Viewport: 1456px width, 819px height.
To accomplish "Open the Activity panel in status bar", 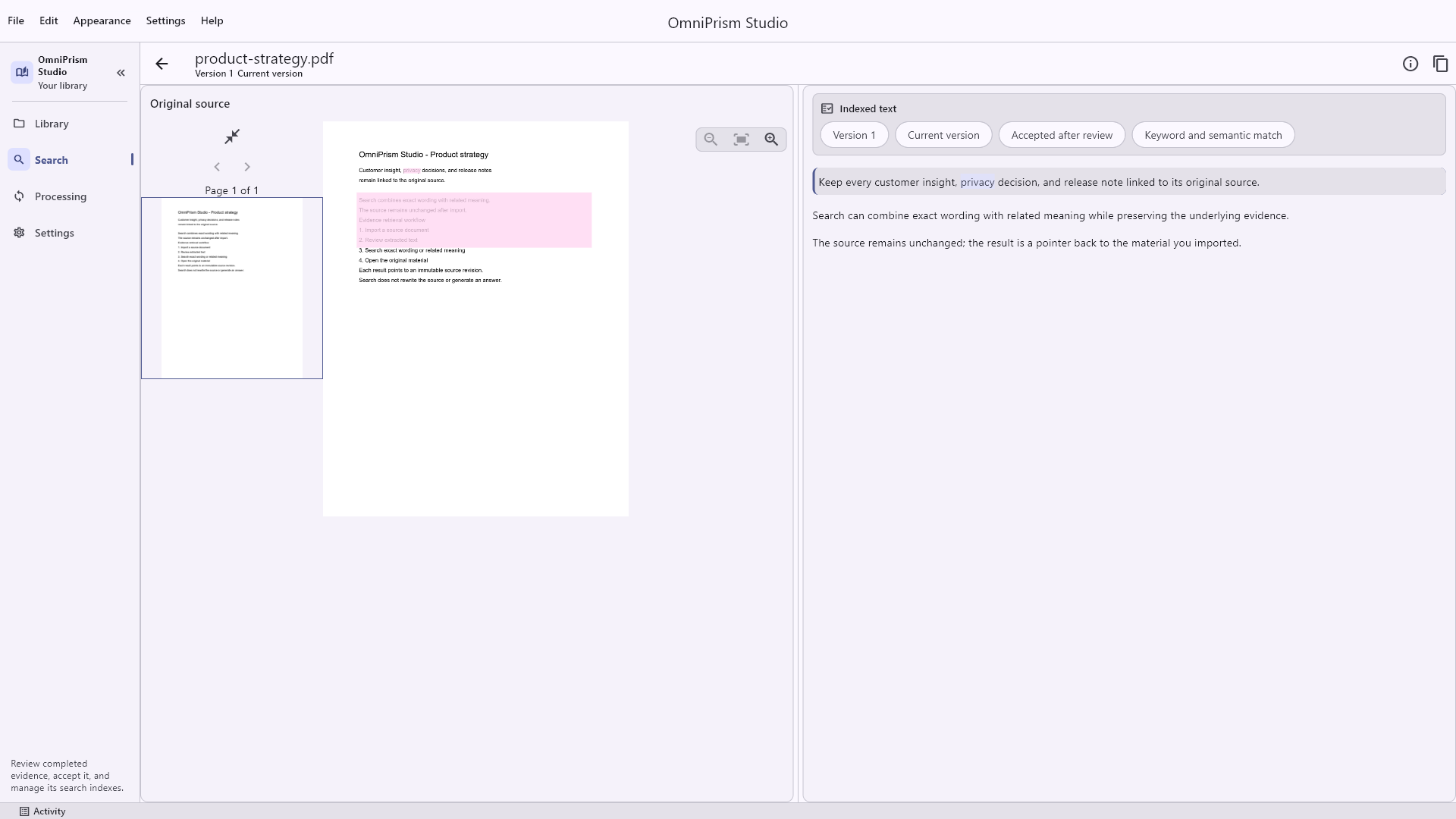I will [x=42, y=811].
